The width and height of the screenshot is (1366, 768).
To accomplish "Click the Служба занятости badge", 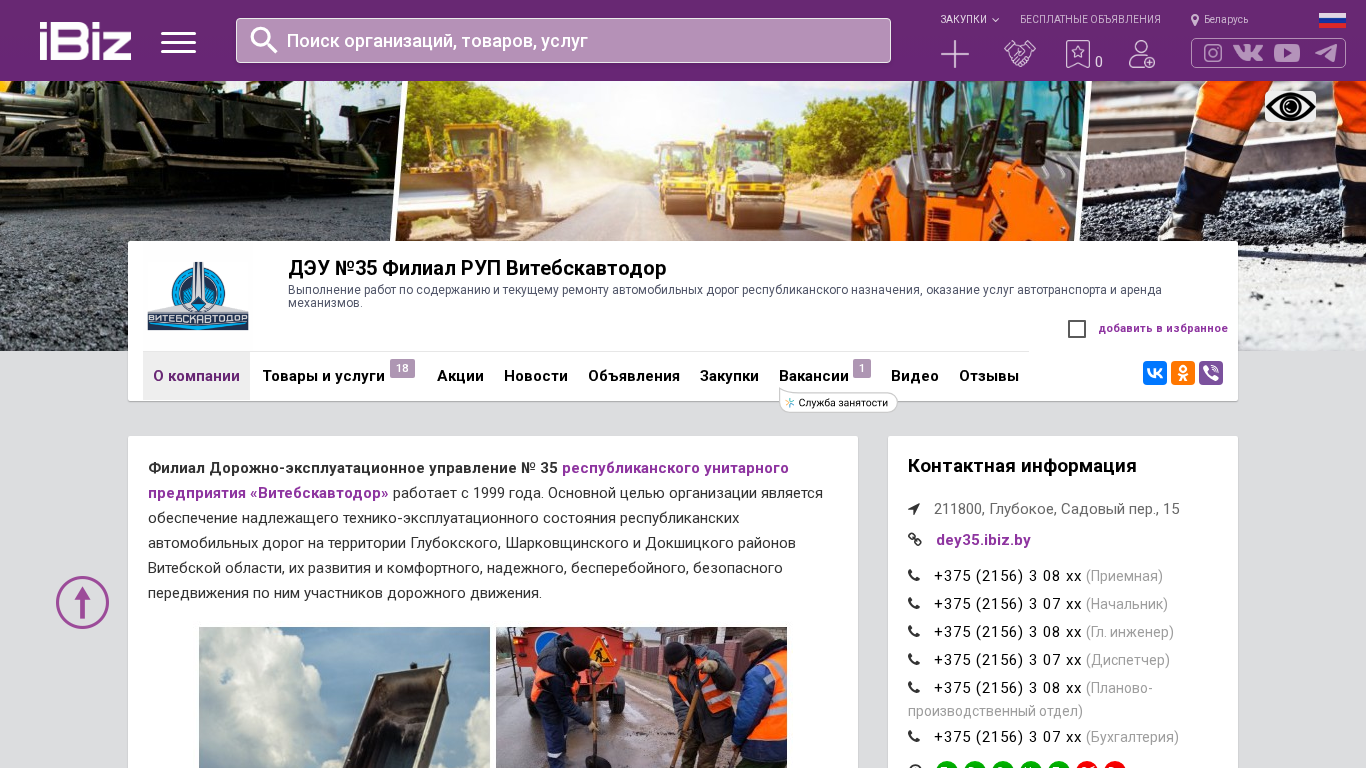I will 838,402.
